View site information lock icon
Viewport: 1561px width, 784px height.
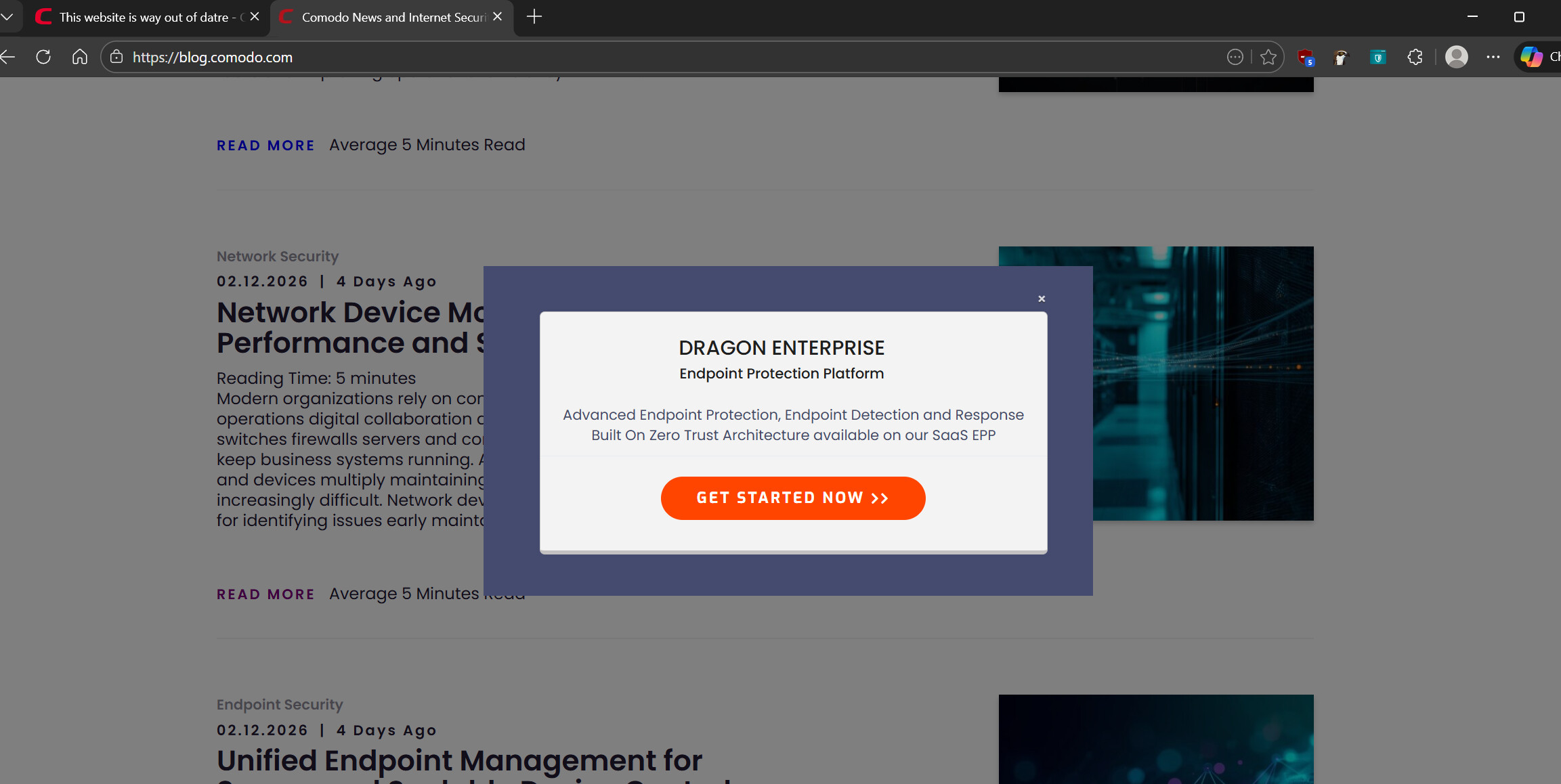pyautogui.click(x=116, y=57)
